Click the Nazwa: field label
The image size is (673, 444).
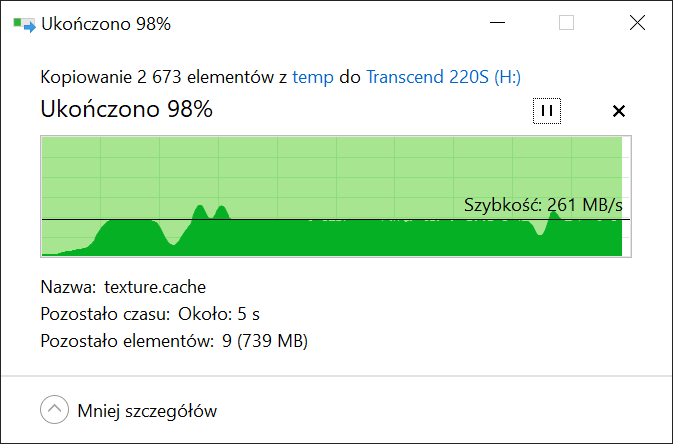coord(68,287)
